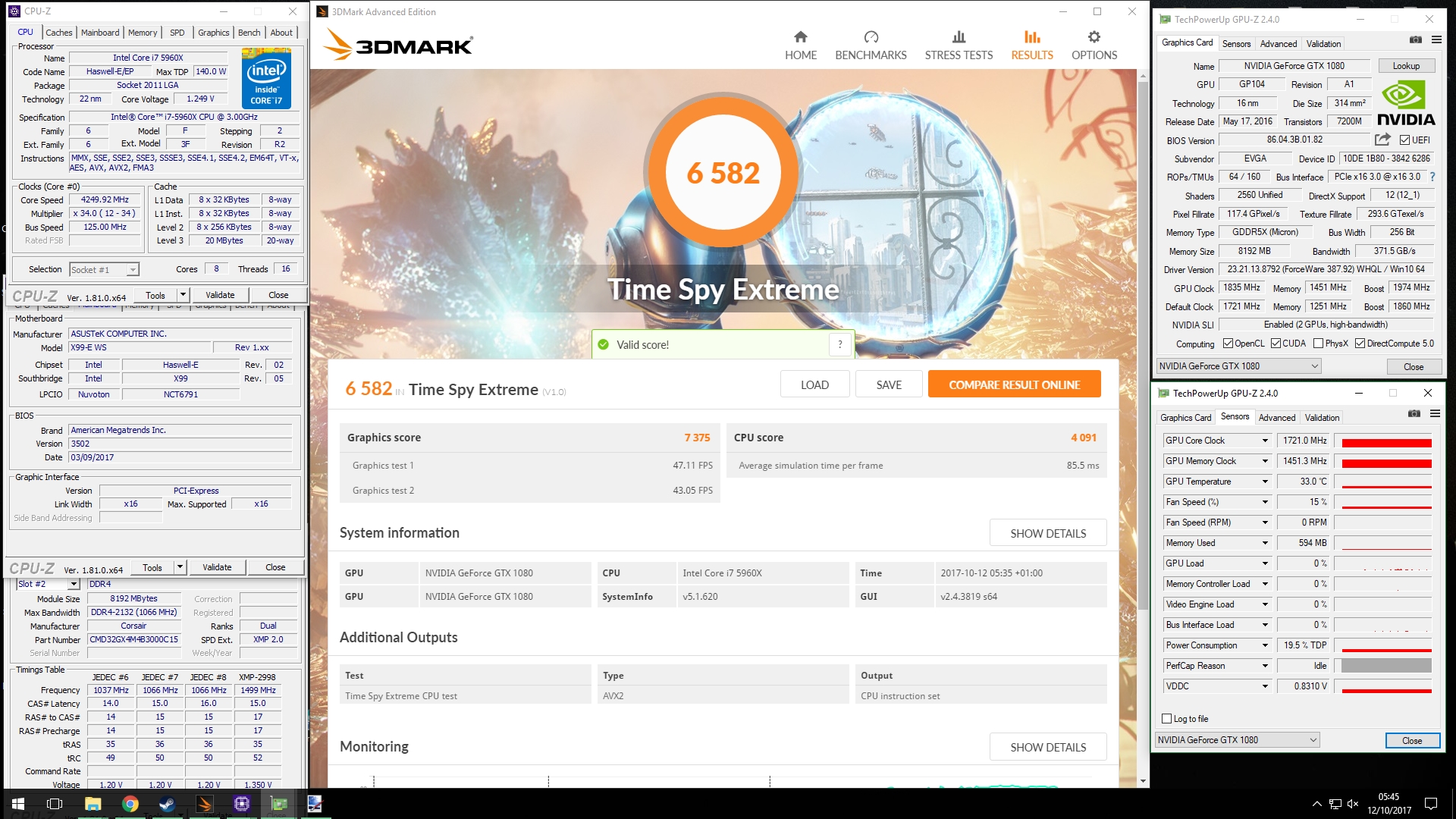Open the HOME section in 3DMark
Screen dimensions: 1456x819
tap(801, 45)
